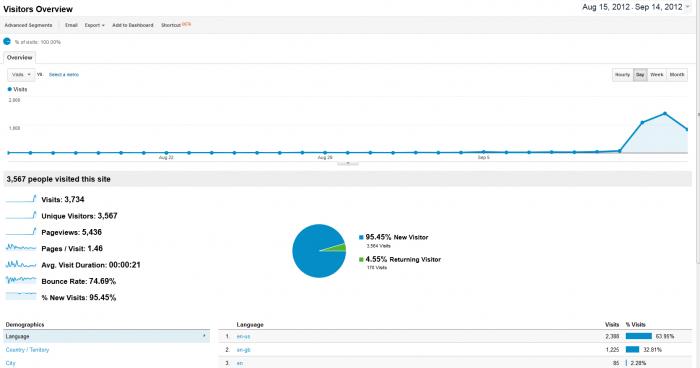Screen dimensions: 700x368
Task: Click the text 'Visits: 3,734'
Action: point(63,200)
